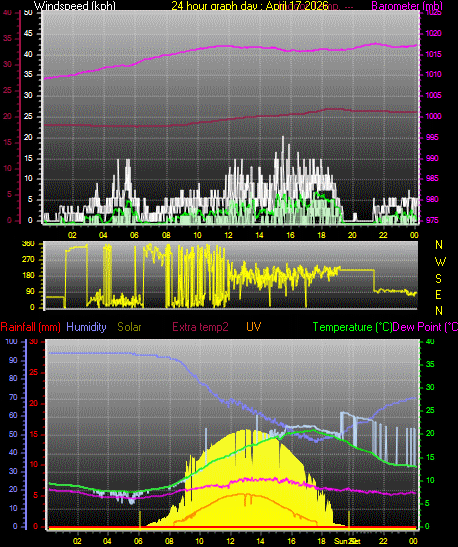Select the "Solar" legend label
Screen dimensions: 458x547
tap(129, 327)
